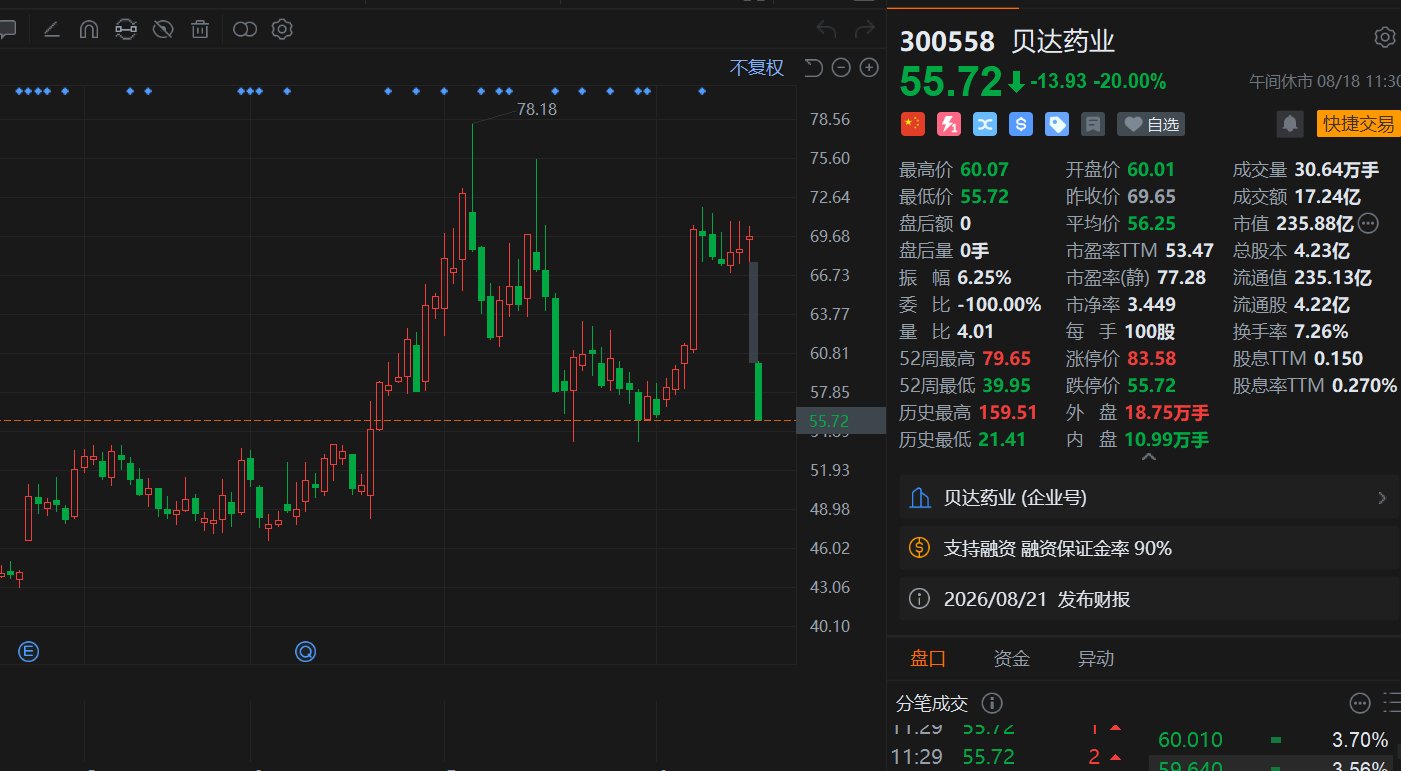Image resolution: width=1401 pixels, height=771 pixels.
Task: Click the orange 快捷交易 button
Action: point(1358,124)
